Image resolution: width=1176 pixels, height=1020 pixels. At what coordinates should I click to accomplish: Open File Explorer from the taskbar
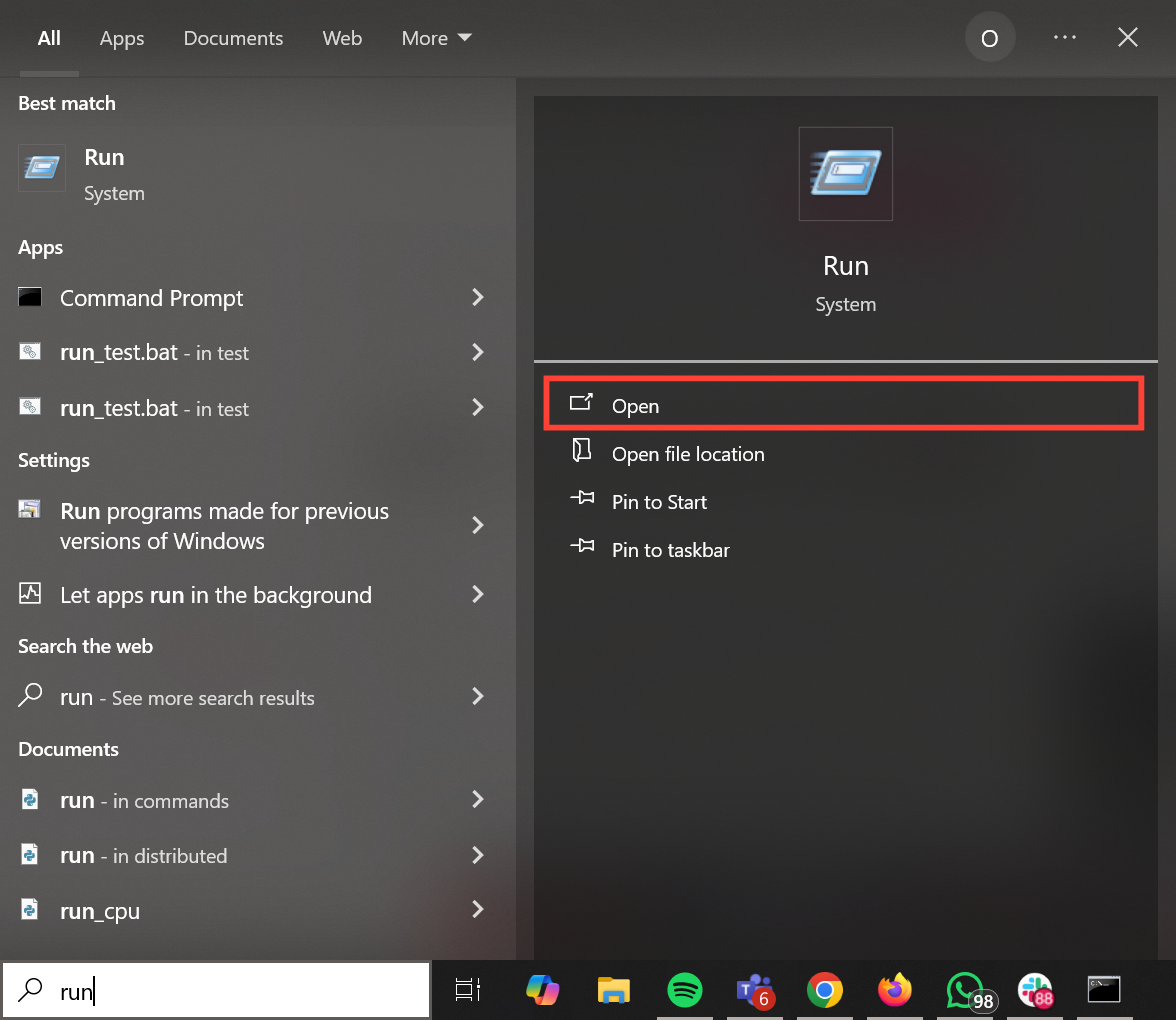click(x=613, y=990)
